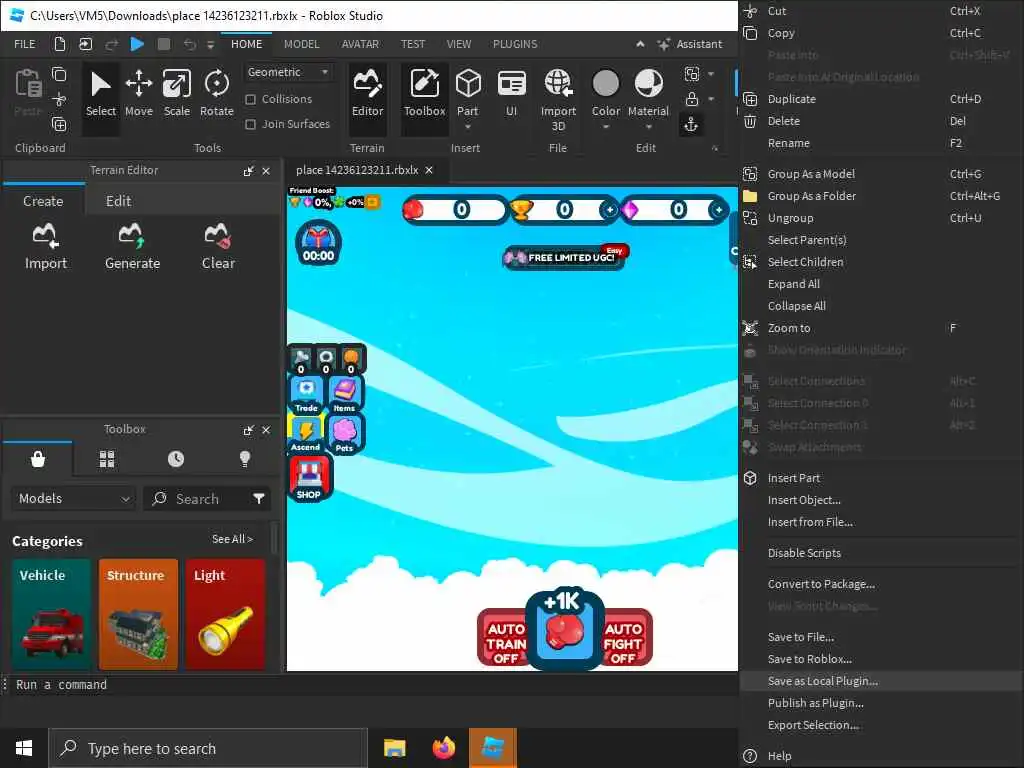Click the SHOP button in game viewport
Viewport: 1024px width, 768px height.
pyautogui.click(x=309, y=478)
